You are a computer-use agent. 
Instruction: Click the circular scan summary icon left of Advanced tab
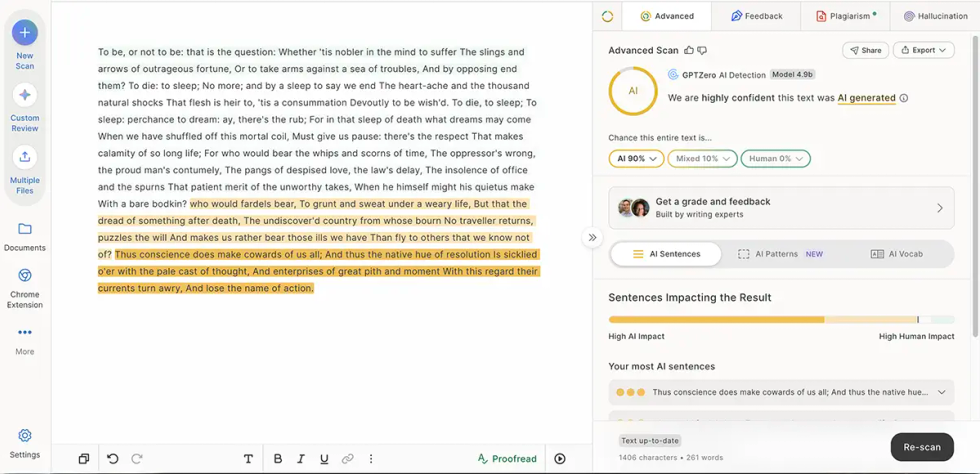coord(608,16)
